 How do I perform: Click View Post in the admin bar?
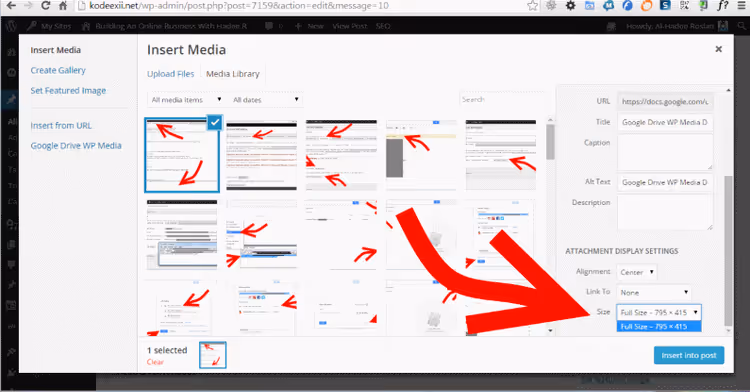[350, 26]
